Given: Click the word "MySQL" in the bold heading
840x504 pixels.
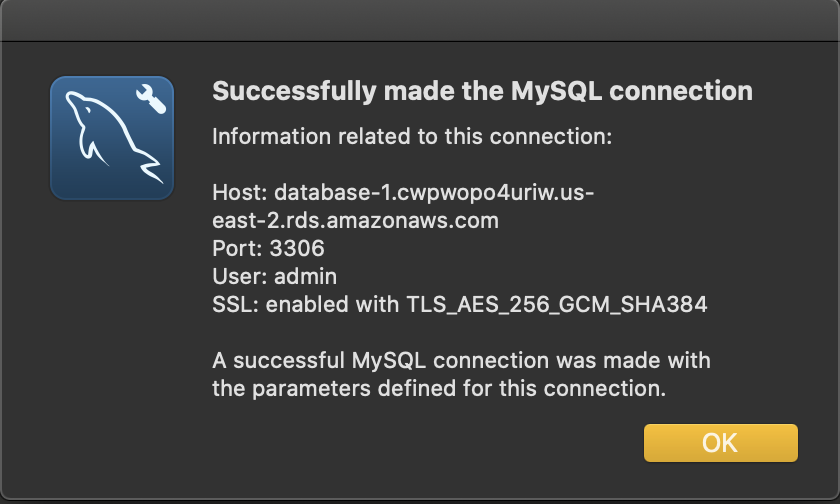Looking at the screenshot, I should tap(556, 91).
